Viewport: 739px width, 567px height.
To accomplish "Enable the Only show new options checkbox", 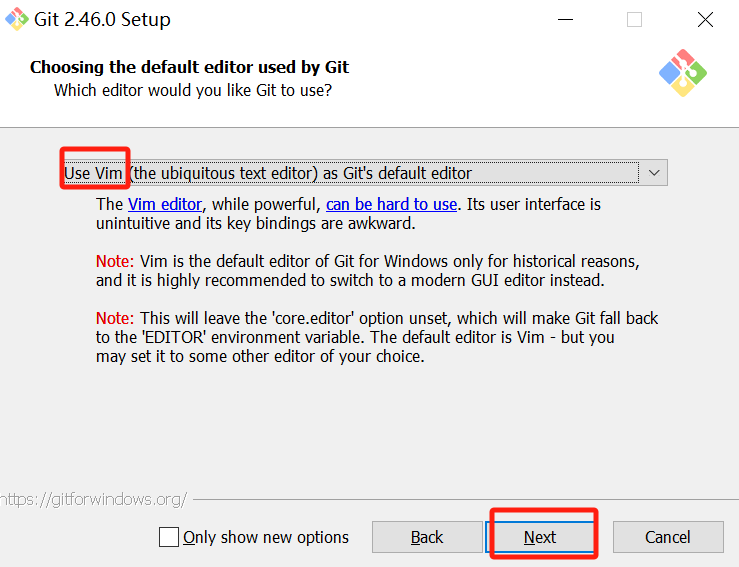I will [169, 537].
